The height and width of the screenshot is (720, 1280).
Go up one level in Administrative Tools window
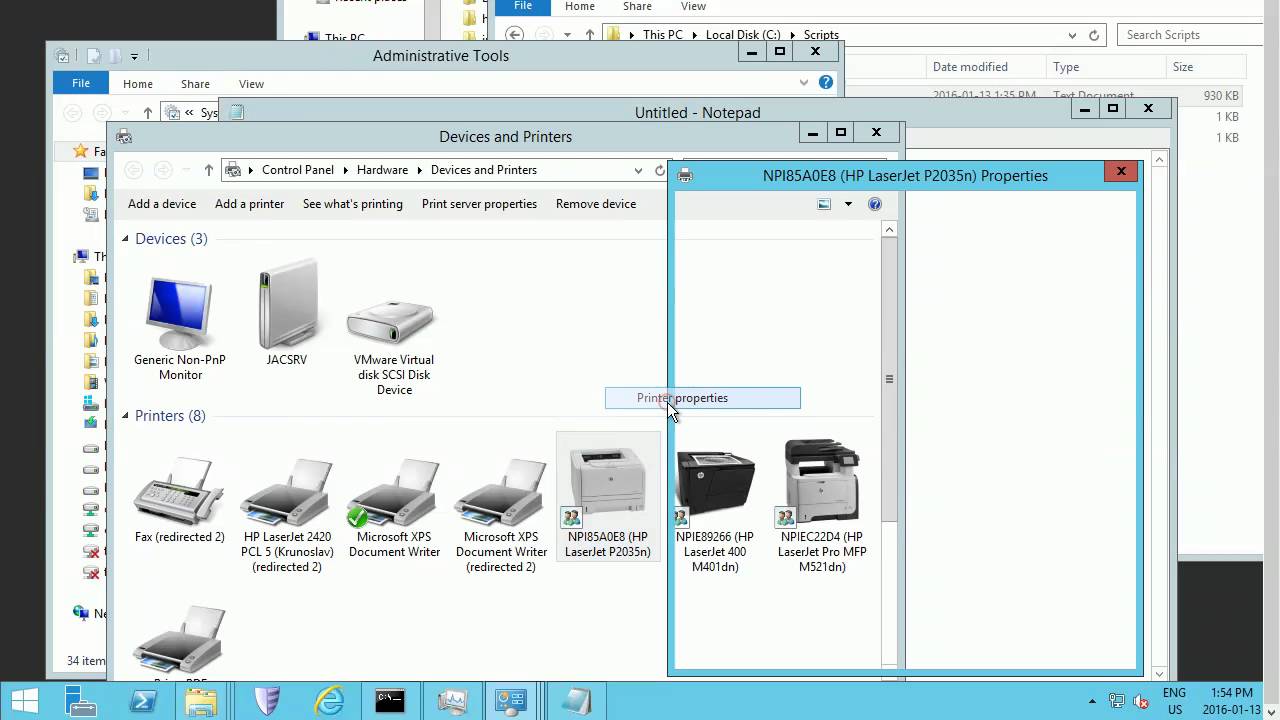point(148,113)
